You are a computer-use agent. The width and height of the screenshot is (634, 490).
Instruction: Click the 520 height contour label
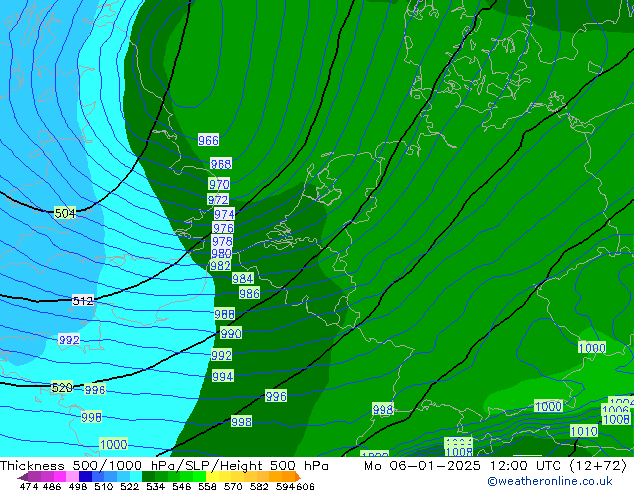click(62, 388)
